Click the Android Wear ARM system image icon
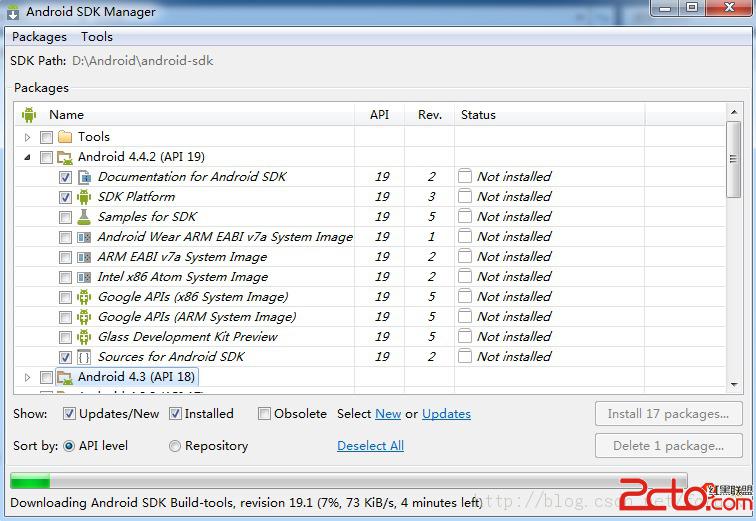Screen dimensions: 756x521 84,237
